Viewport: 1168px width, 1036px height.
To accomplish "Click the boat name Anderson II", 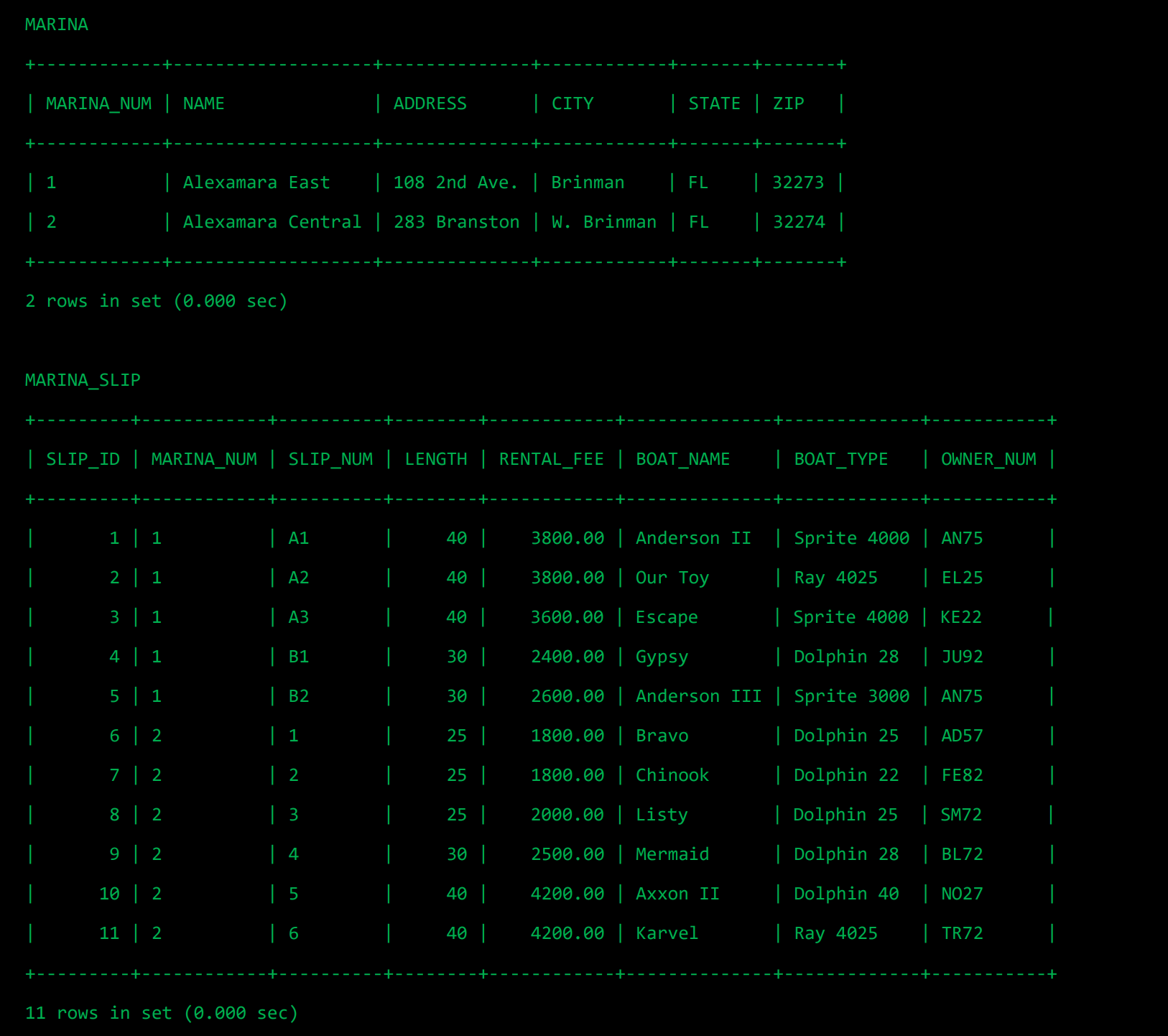I will pos(692,537).
